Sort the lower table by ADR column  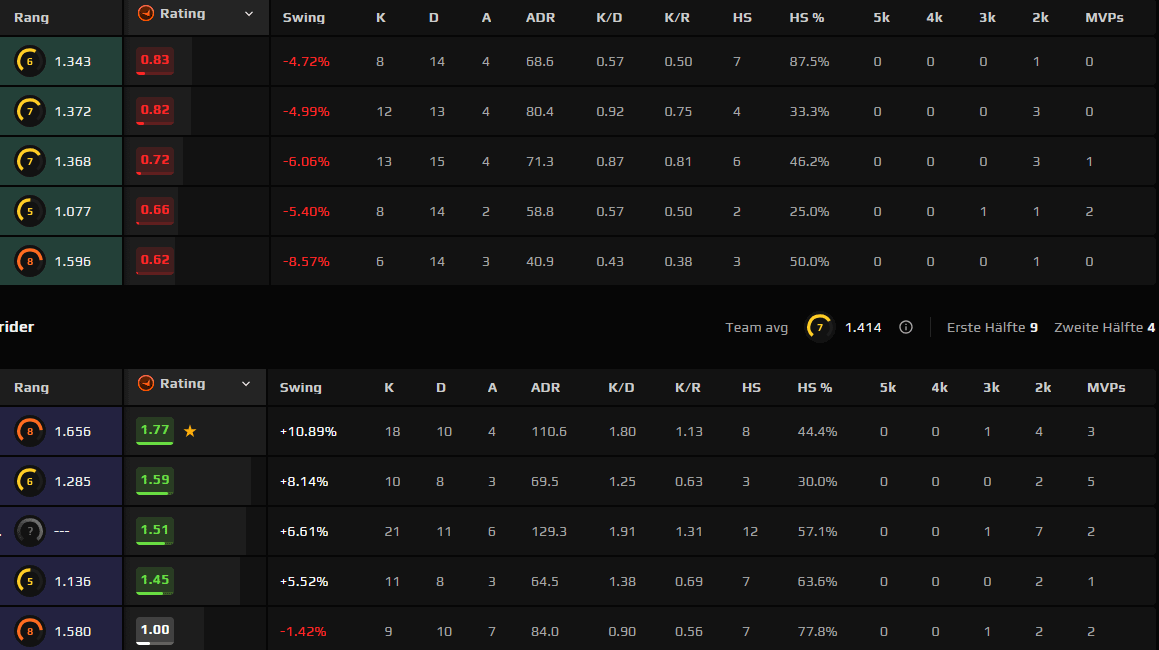(x=545, y=387)
